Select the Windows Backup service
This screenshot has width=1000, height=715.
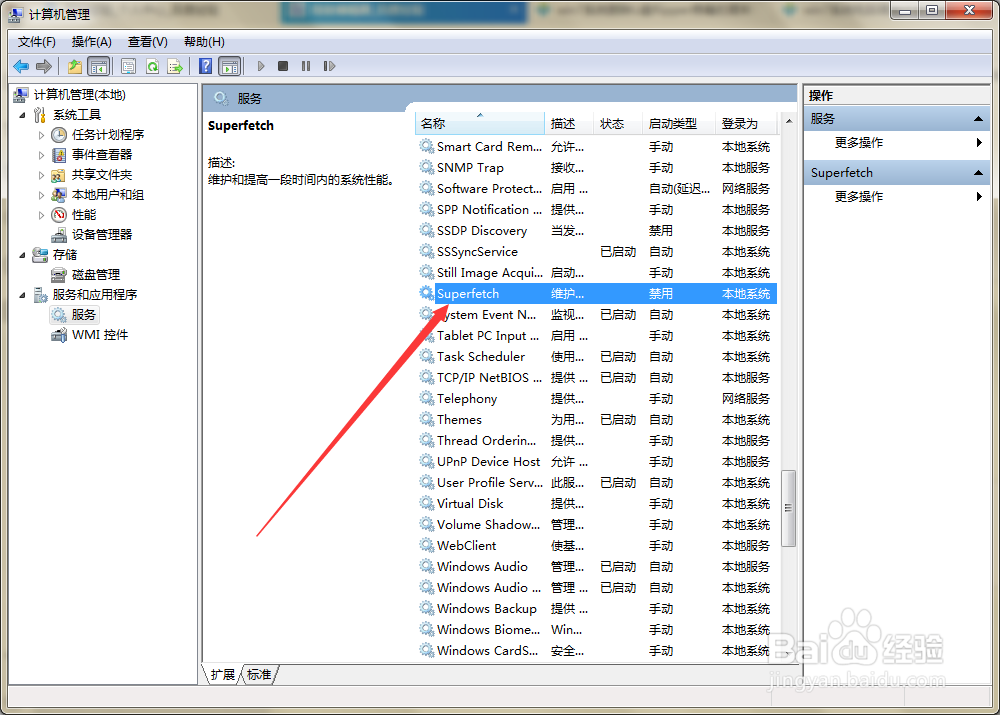pos(597,608)
